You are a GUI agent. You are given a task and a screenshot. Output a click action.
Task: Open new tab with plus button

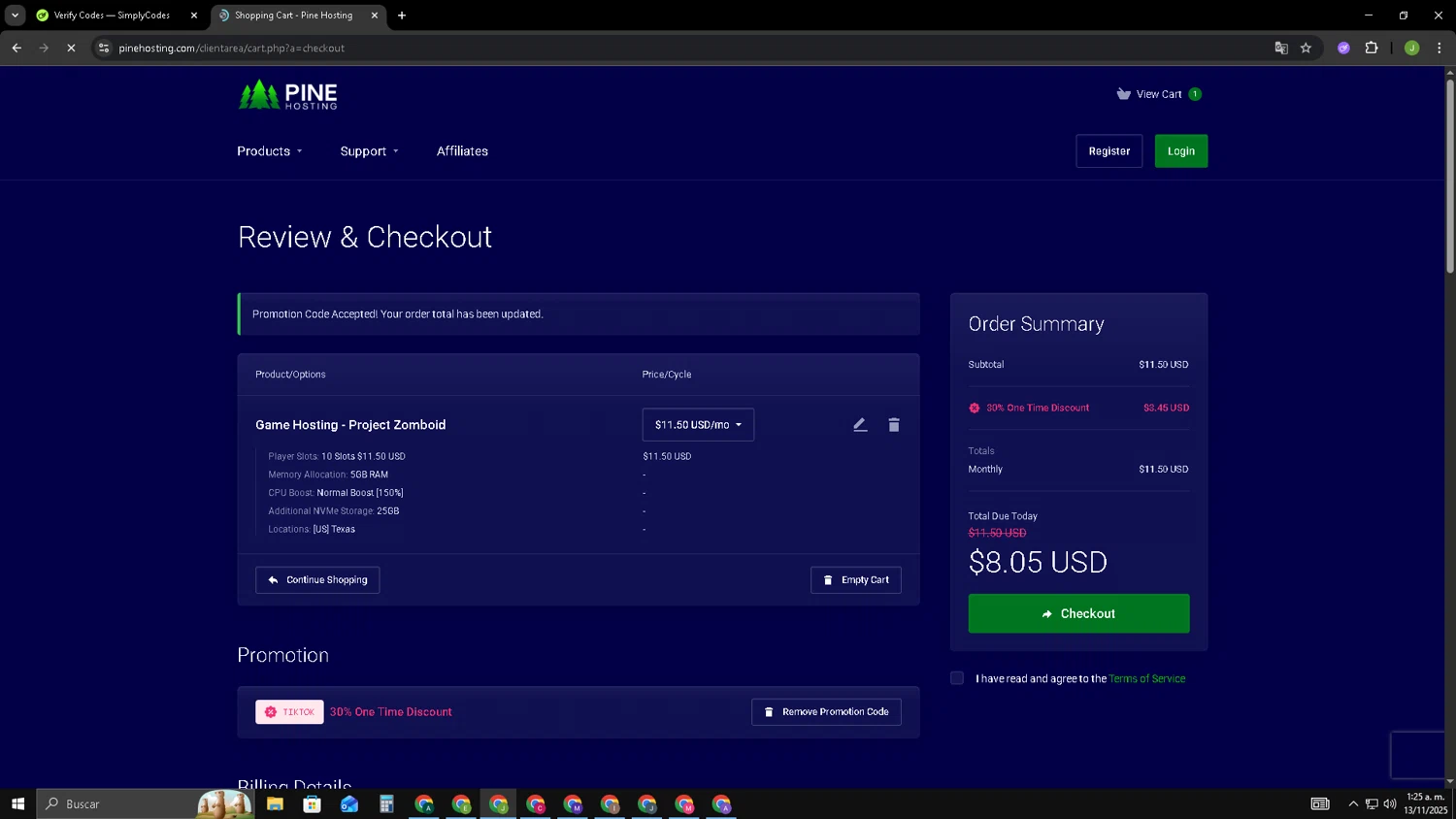[x=402, y=16]
